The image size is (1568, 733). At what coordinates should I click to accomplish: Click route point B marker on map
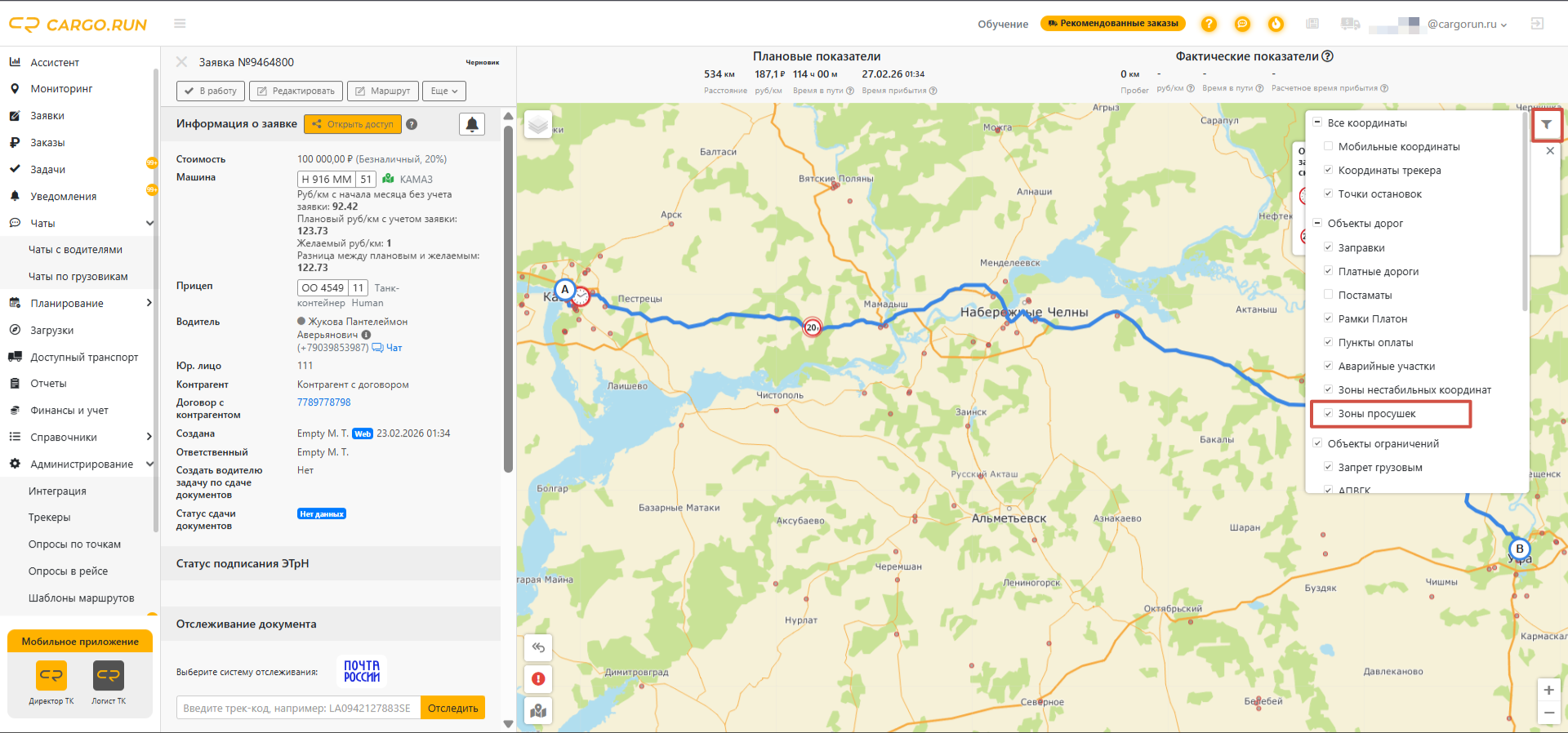point(1519,549)
